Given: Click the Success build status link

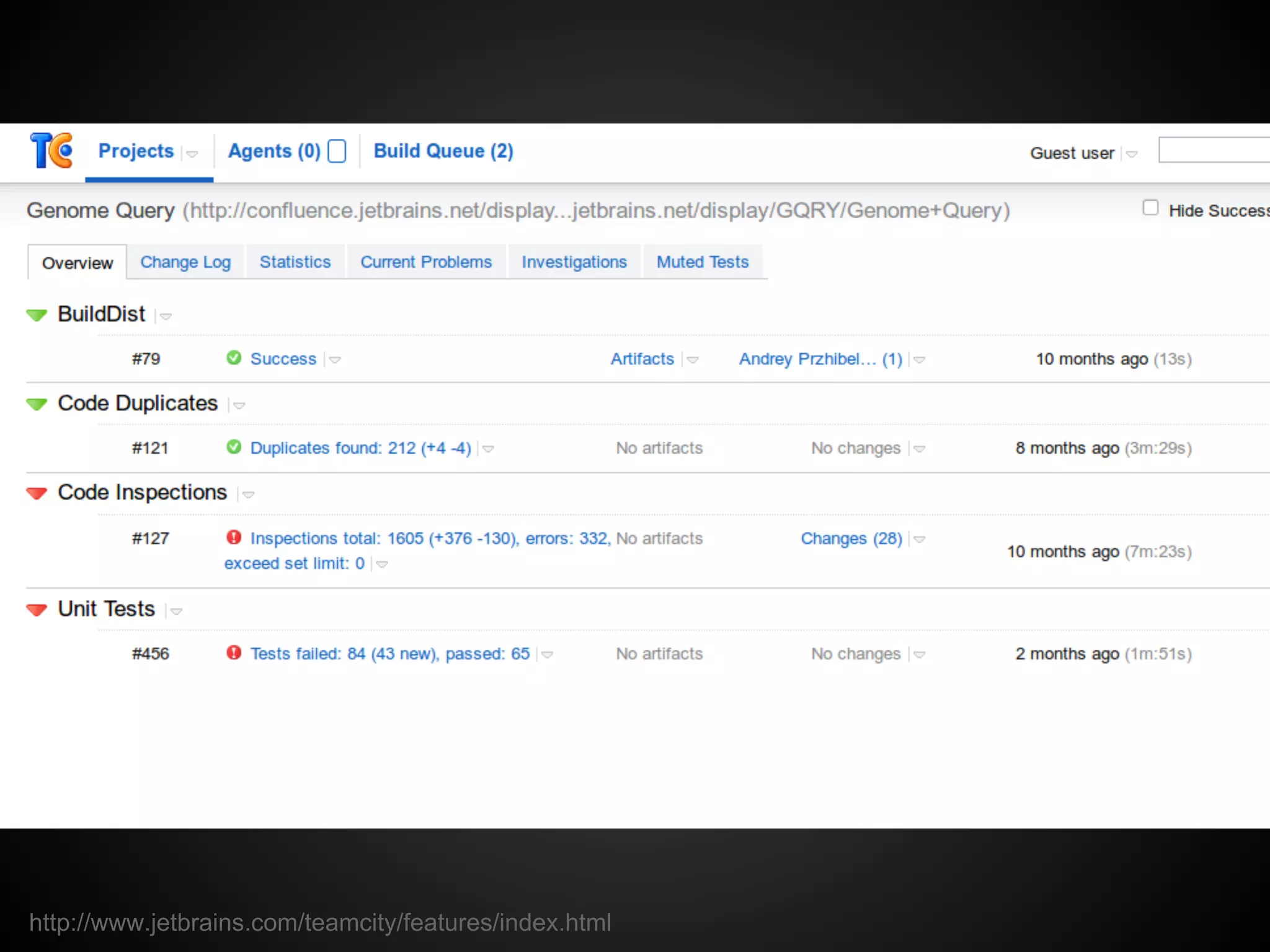Looking at the screenshot, I should pos(283,359).
